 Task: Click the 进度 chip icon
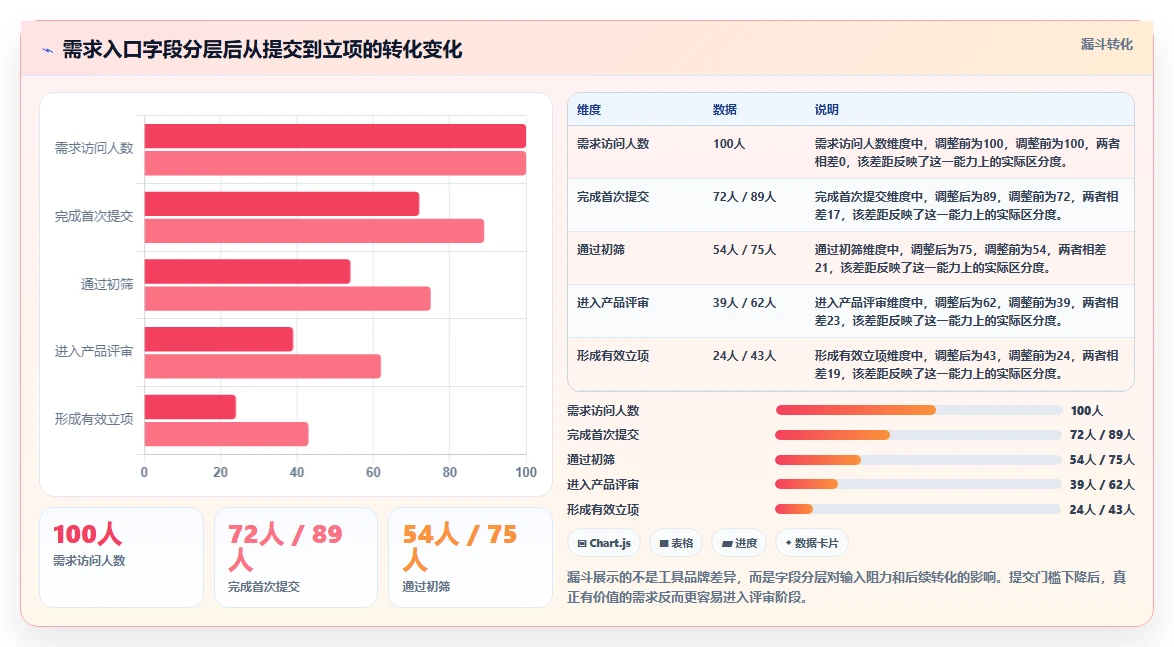726,544
